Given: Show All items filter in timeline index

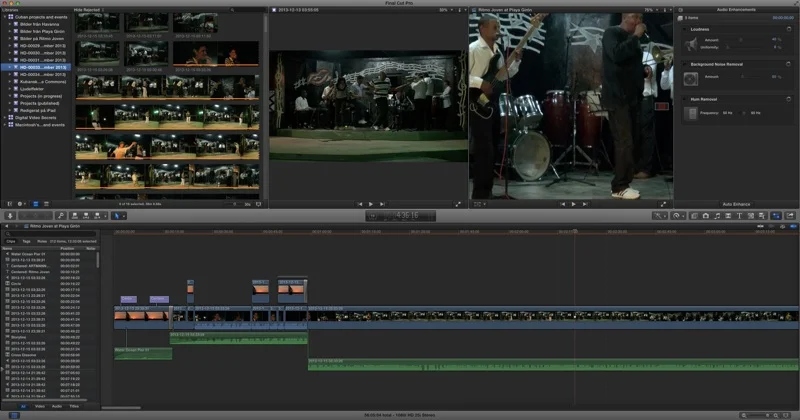Looking at the screenshot, I should point(23,406).
